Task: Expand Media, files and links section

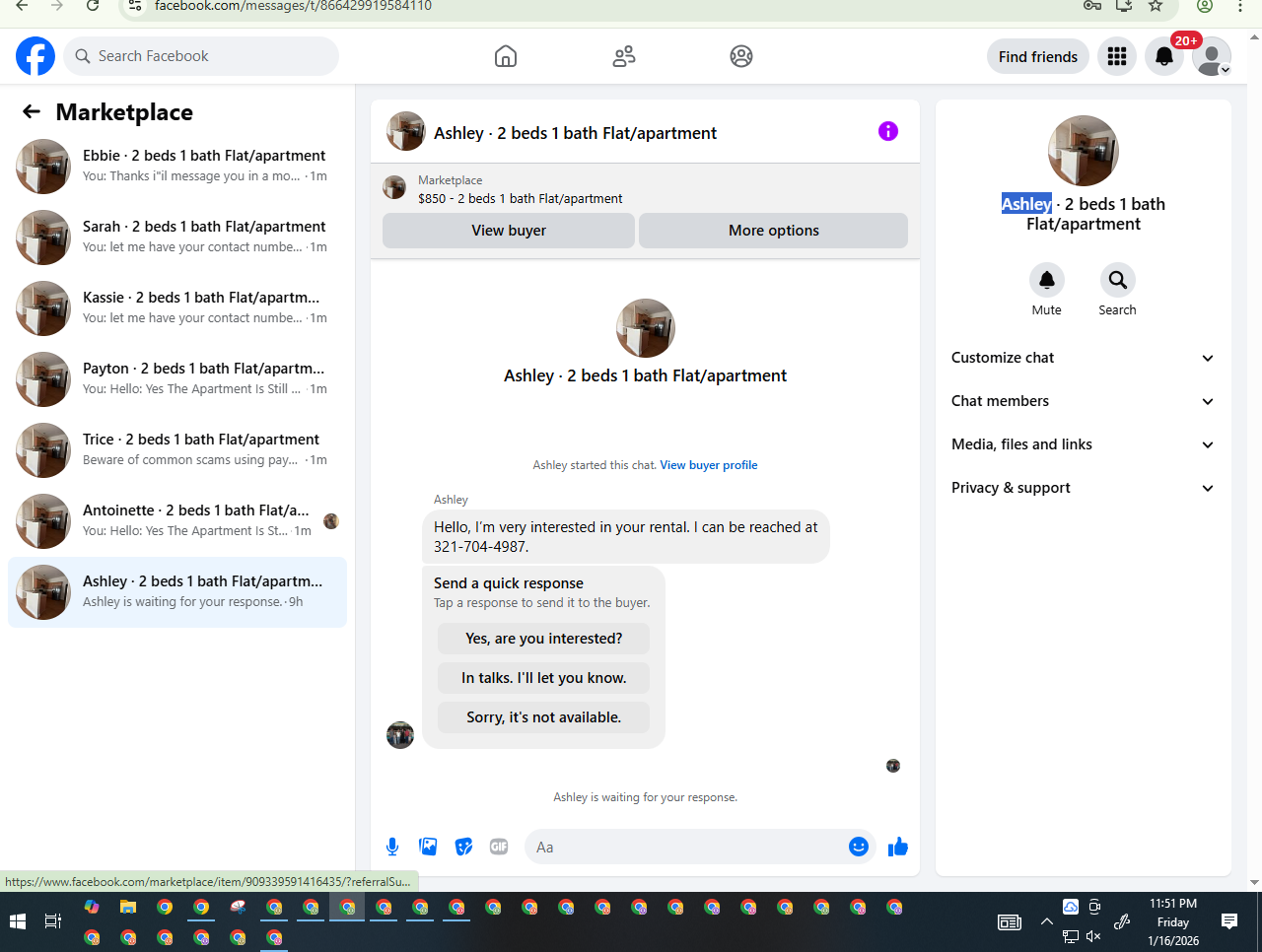Action: click(1083, 444)
